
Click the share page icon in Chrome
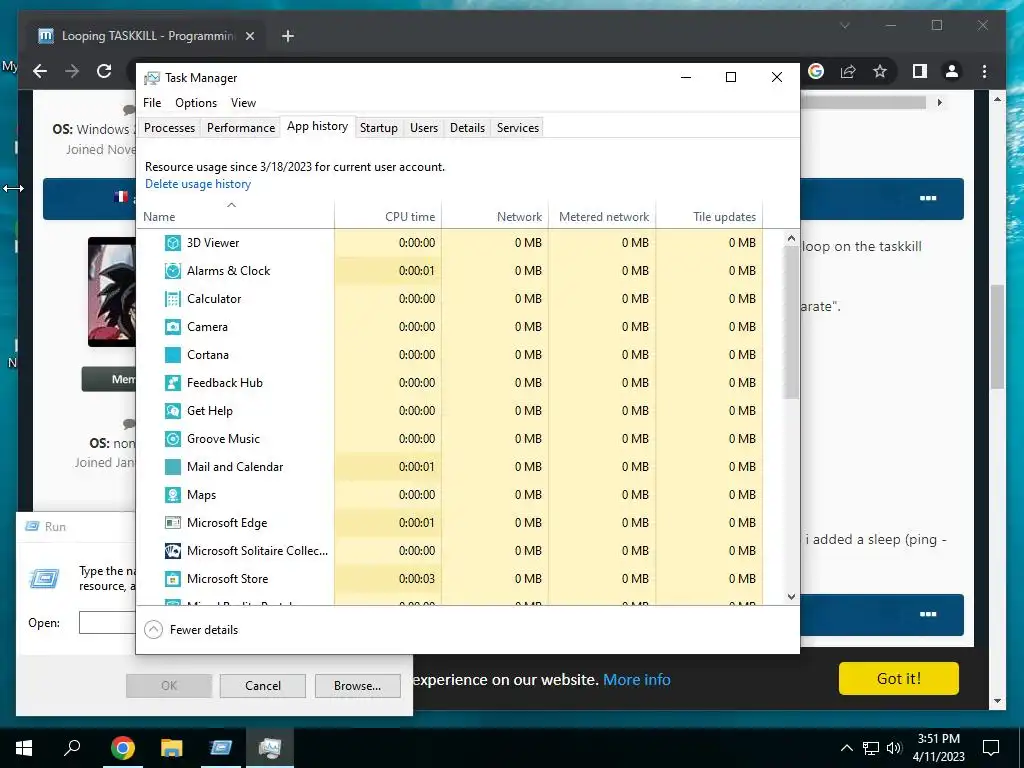(x=848, y=71)
